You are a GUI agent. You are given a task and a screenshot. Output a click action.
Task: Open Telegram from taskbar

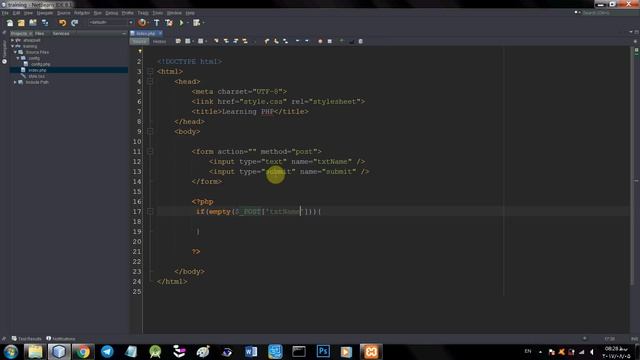(107, 352)
